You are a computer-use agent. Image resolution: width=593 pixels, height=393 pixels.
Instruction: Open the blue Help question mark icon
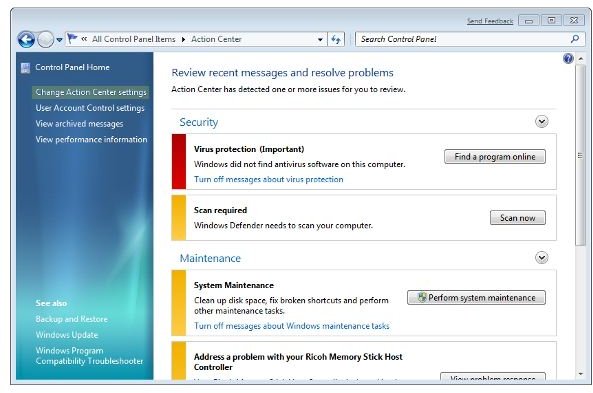coord(568,59)
